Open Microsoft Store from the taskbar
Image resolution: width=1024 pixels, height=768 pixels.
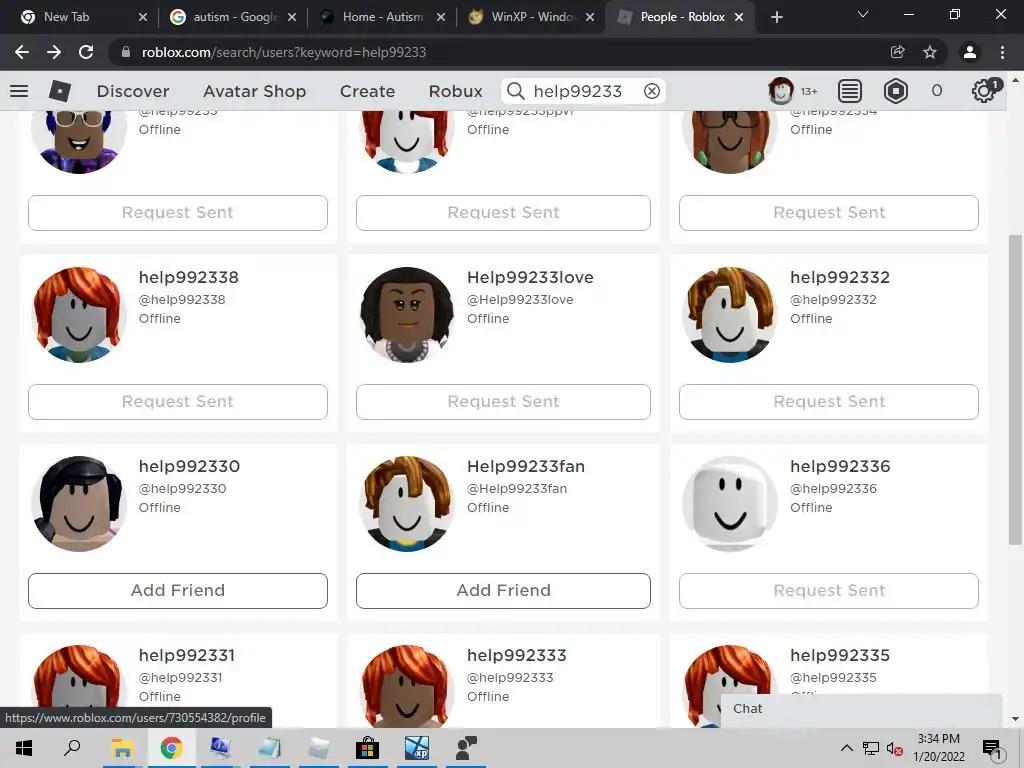click(368, 748)
